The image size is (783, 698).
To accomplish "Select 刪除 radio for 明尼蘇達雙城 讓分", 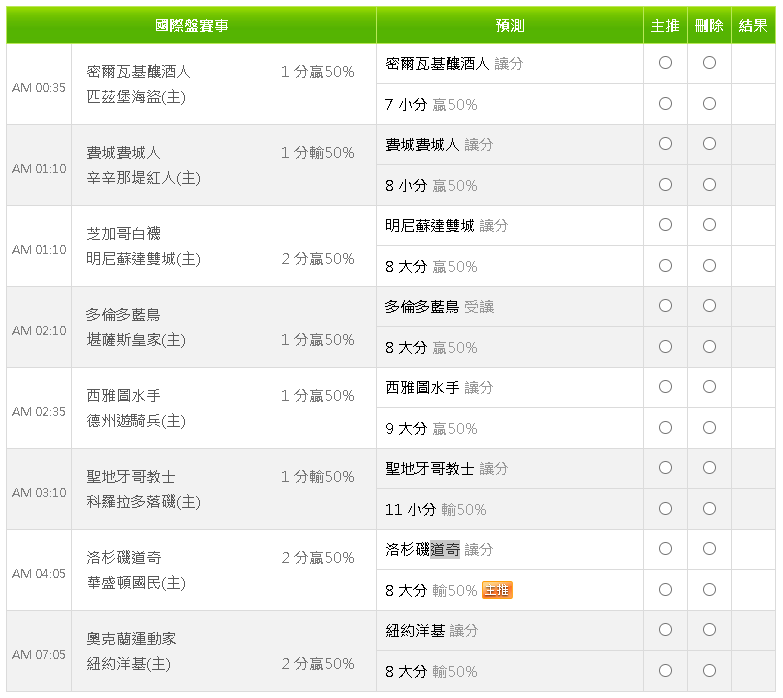I will point(709,225).
